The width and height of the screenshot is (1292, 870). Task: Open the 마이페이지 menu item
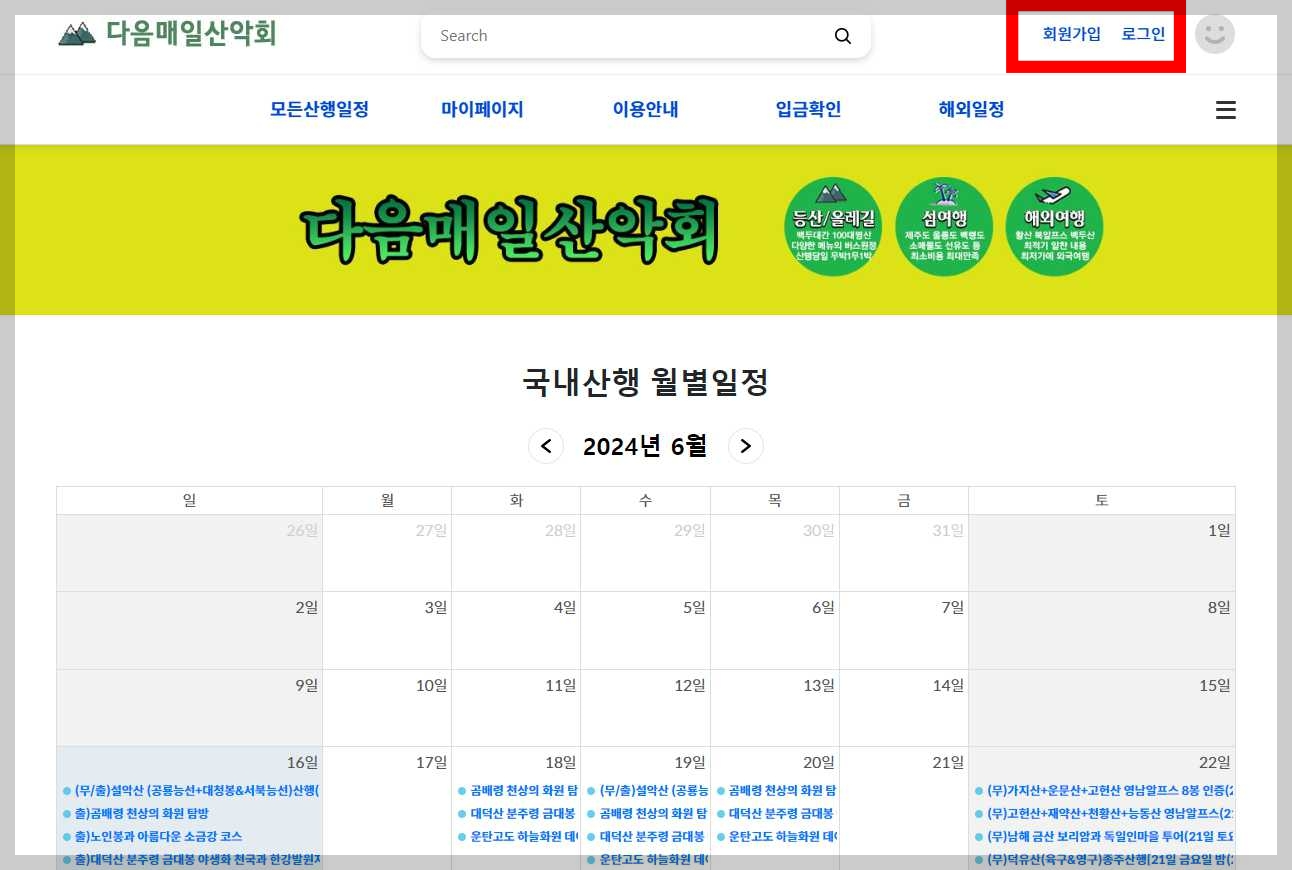481,110
